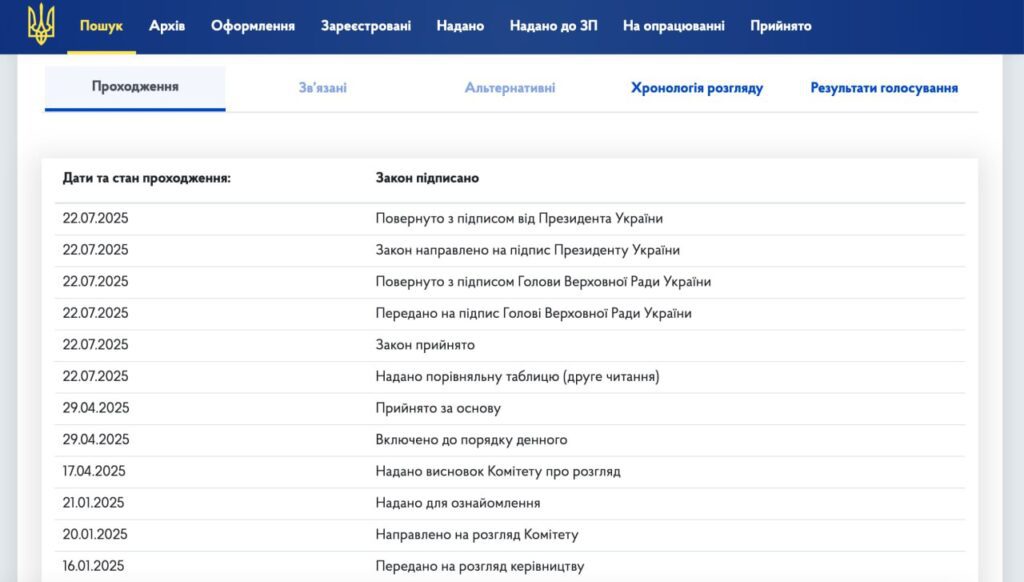Open На опрацюванні in top menu

coord(673,26)
